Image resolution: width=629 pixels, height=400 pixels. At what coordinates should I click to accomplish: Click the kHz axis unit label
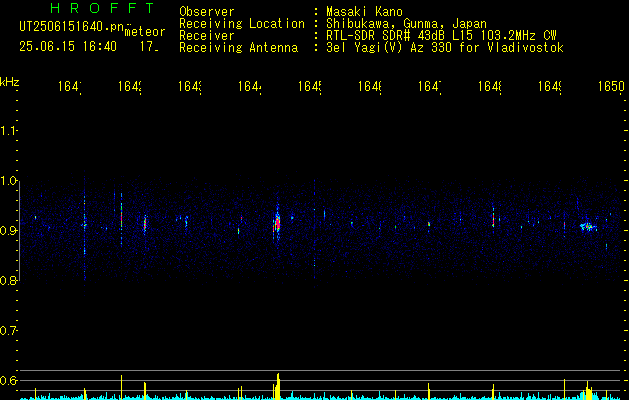point(9,81)
